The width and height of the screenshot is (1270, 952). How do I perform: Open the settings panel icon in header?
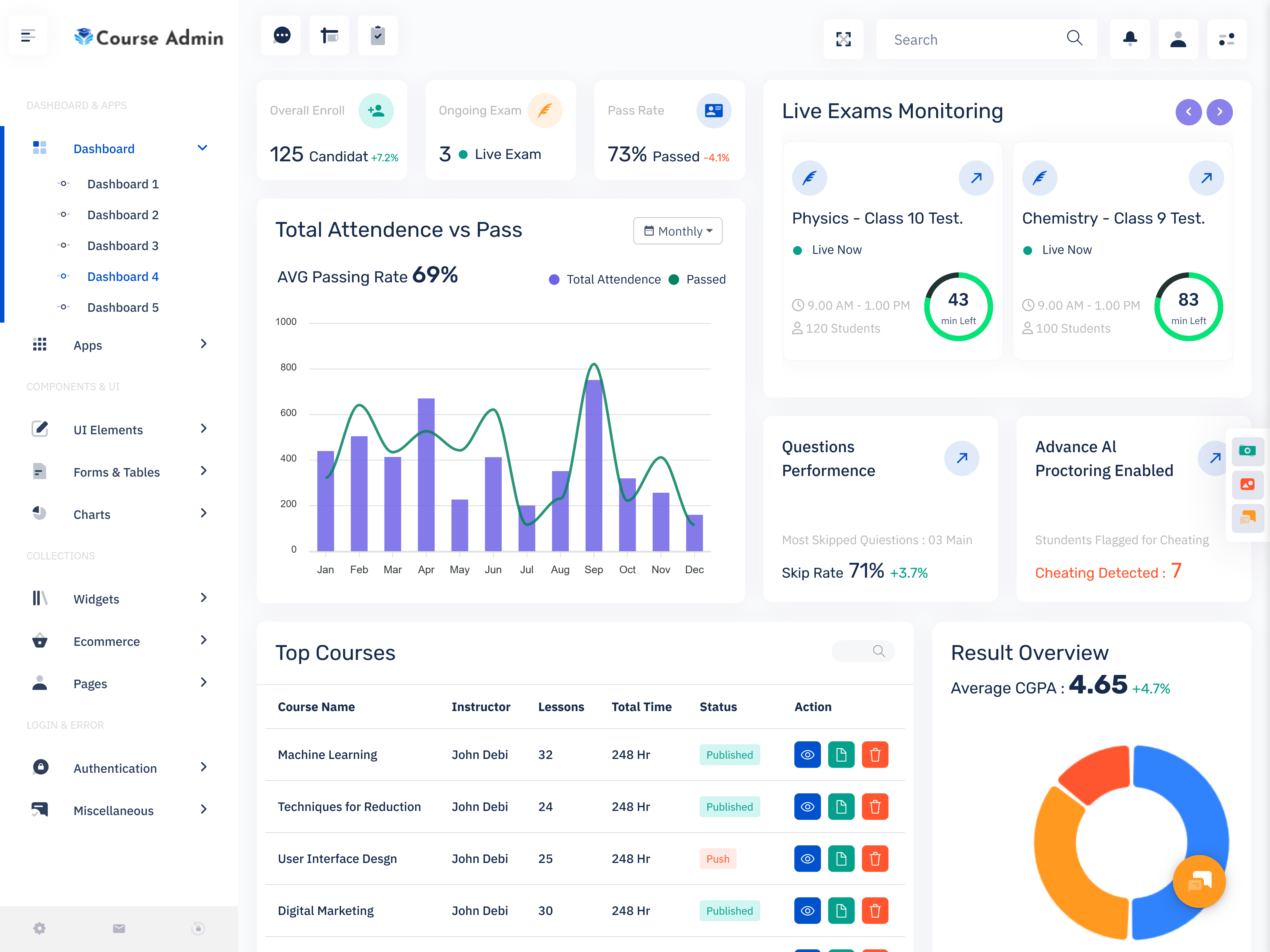click(1227, 39)
